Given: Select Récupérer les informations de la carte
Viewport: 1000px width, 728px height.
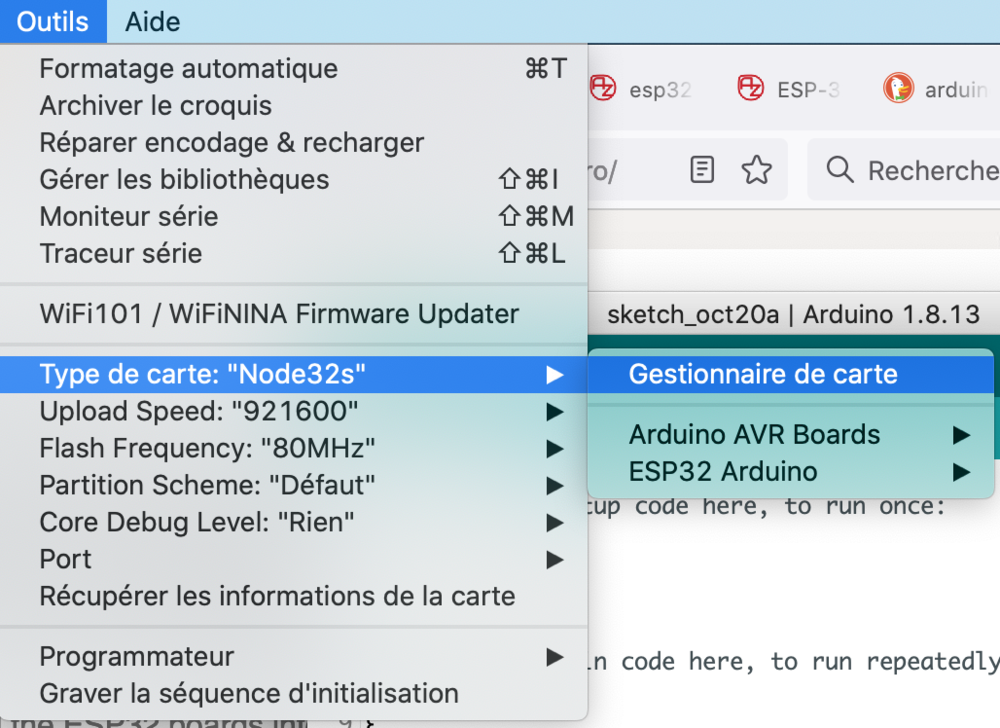Looking at the screenshot, I should (x=293, y=596).
